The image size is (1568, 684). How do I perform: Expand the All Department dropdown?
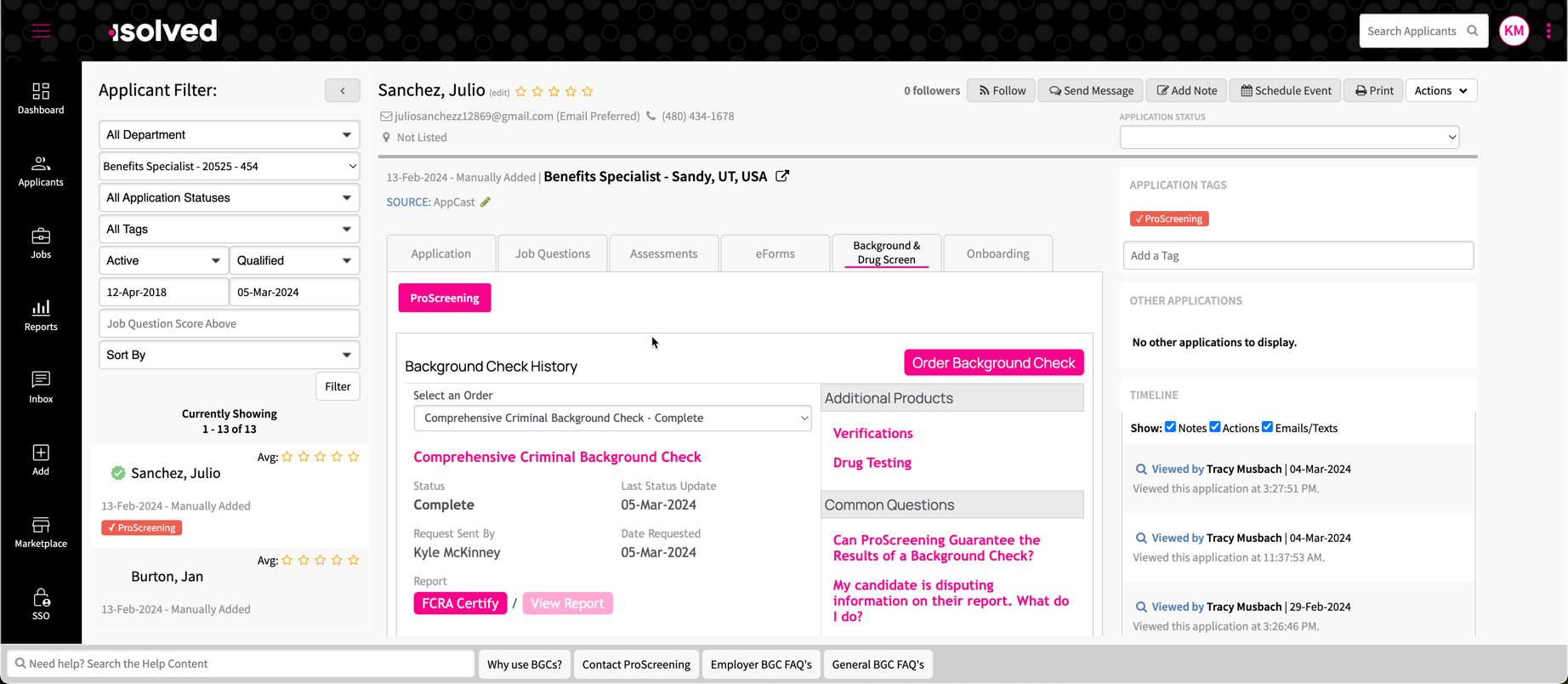pos(229,134)
